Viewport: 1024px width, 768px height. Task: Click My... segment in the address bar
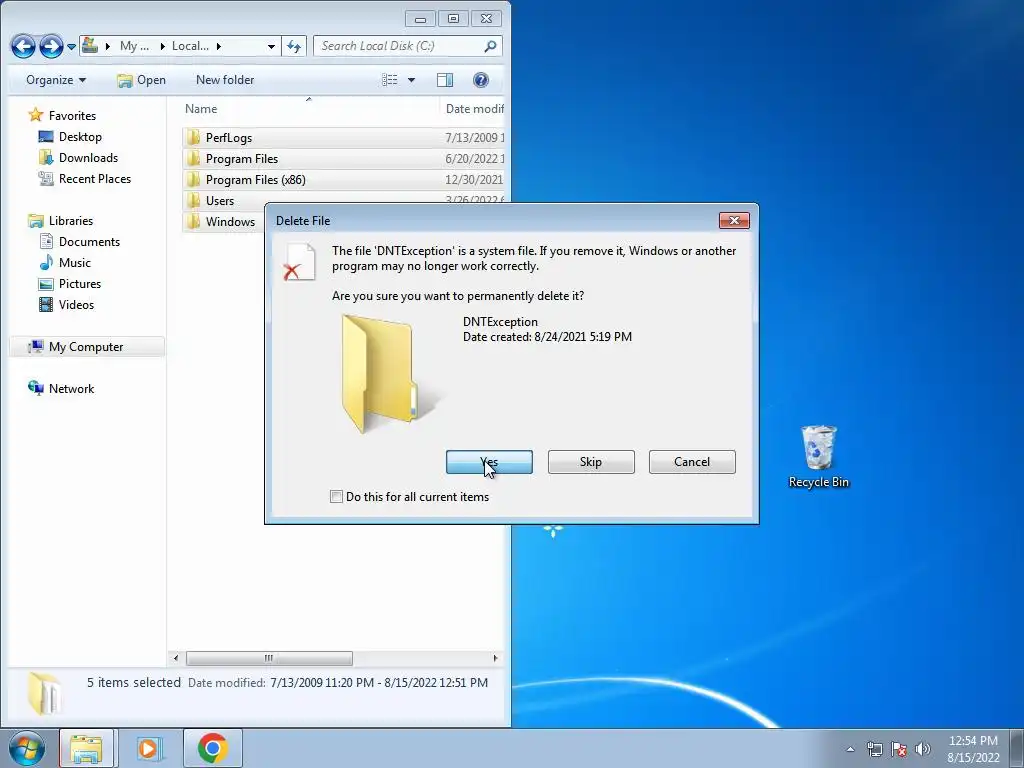click(x=134, y=46)
